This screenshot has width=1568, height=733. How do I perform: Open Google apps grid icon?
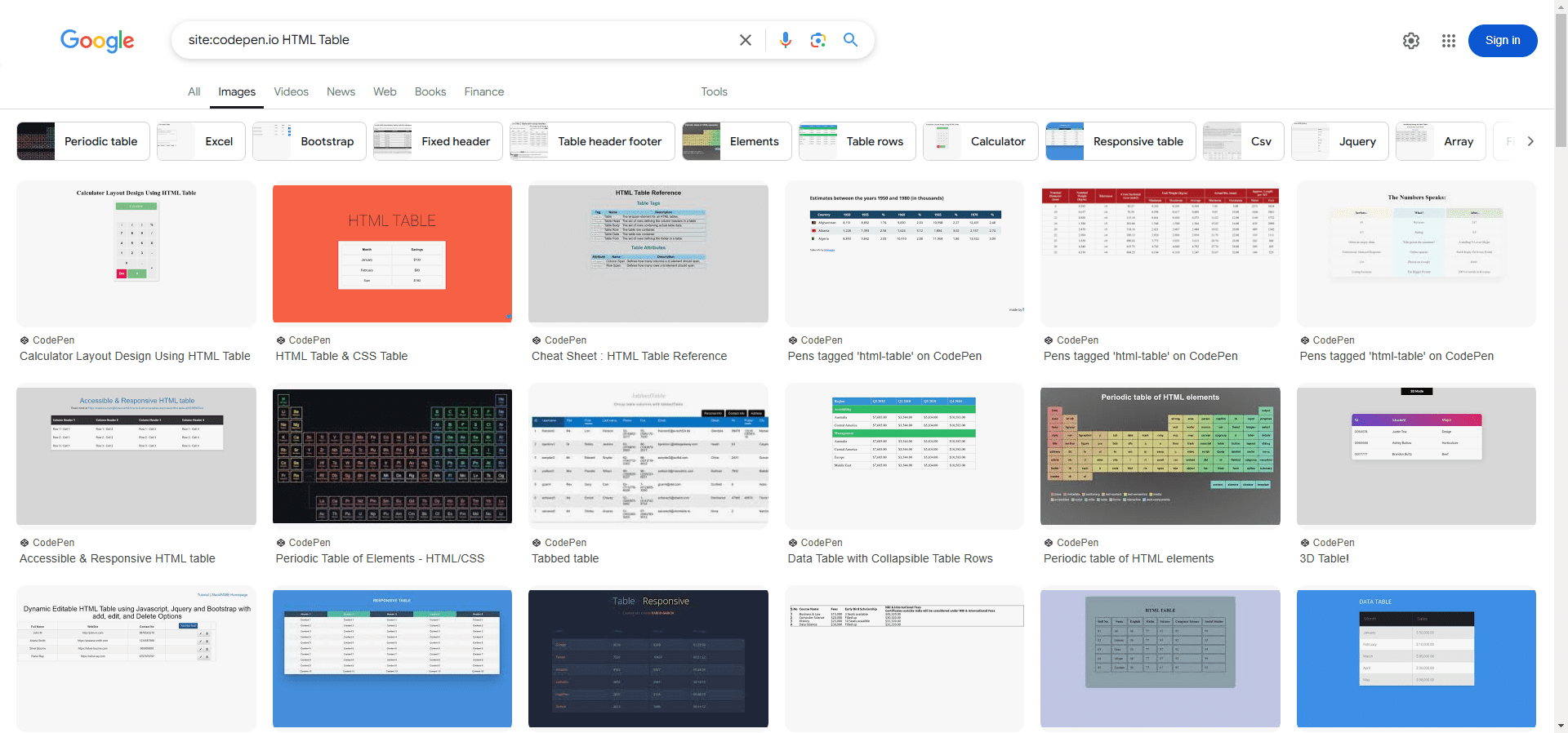(1449, 41)
